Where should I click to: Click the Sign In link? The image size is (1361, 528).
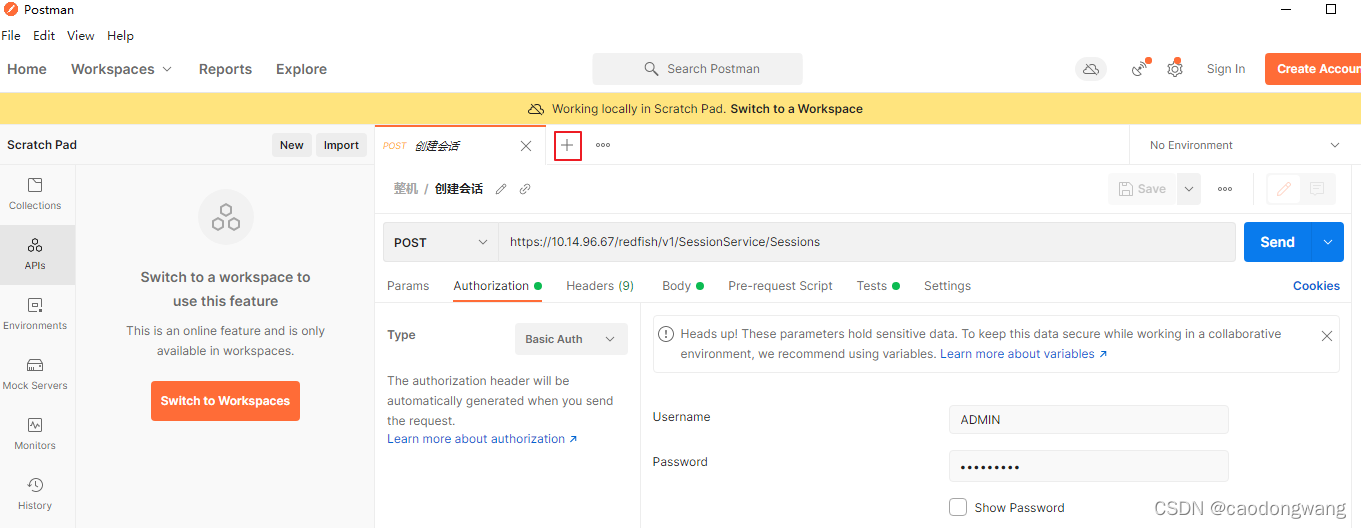pyautogui.click(x=1226, y=69)
